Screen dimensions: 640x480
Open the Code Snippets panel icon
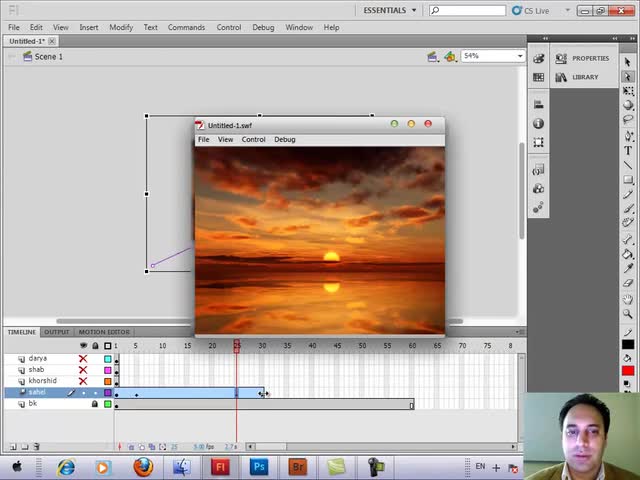pyautogui.click(x=538, y=170)
